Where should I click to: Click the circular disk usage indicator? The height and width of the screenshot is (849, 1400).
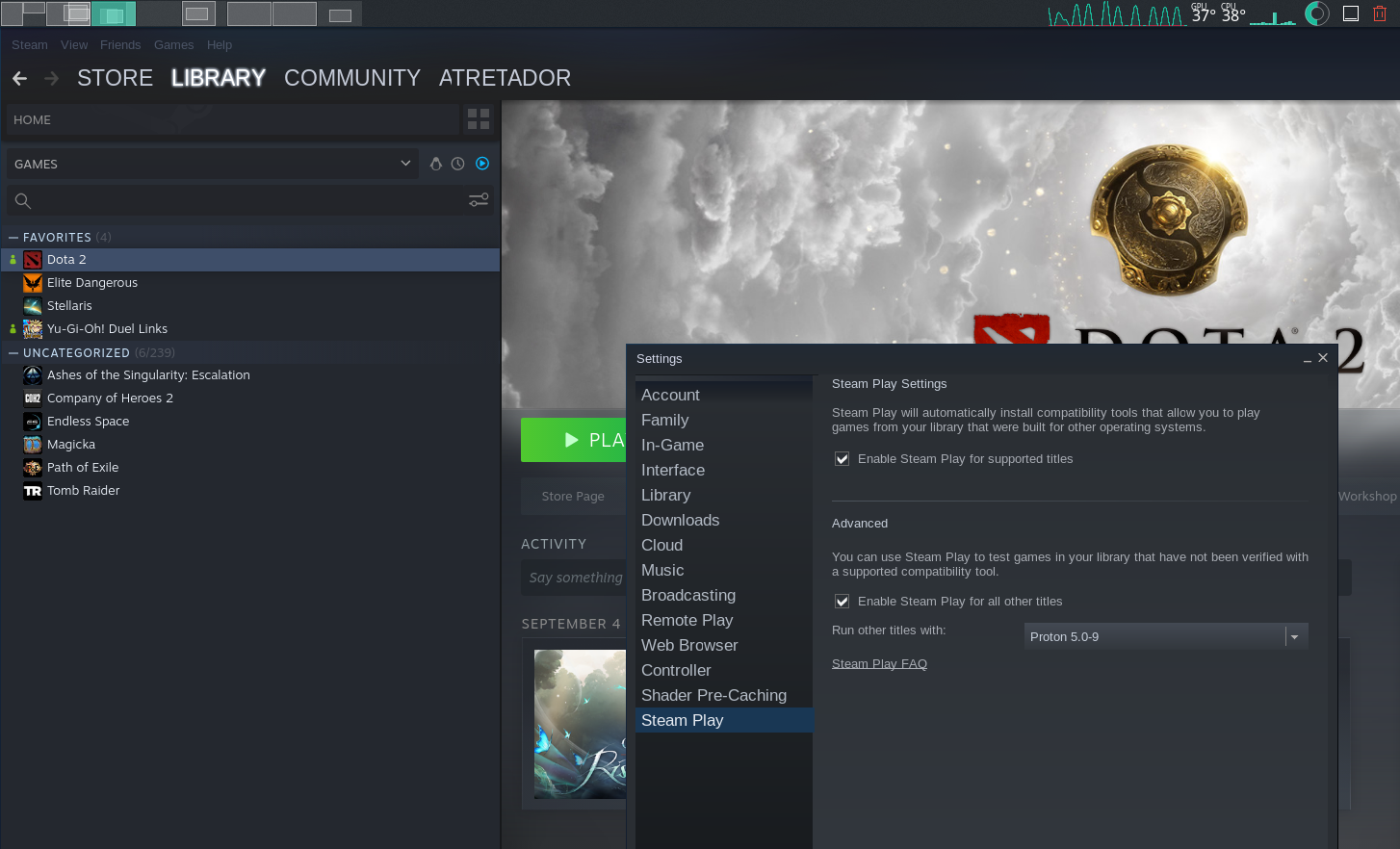[x=1316, y=13]
